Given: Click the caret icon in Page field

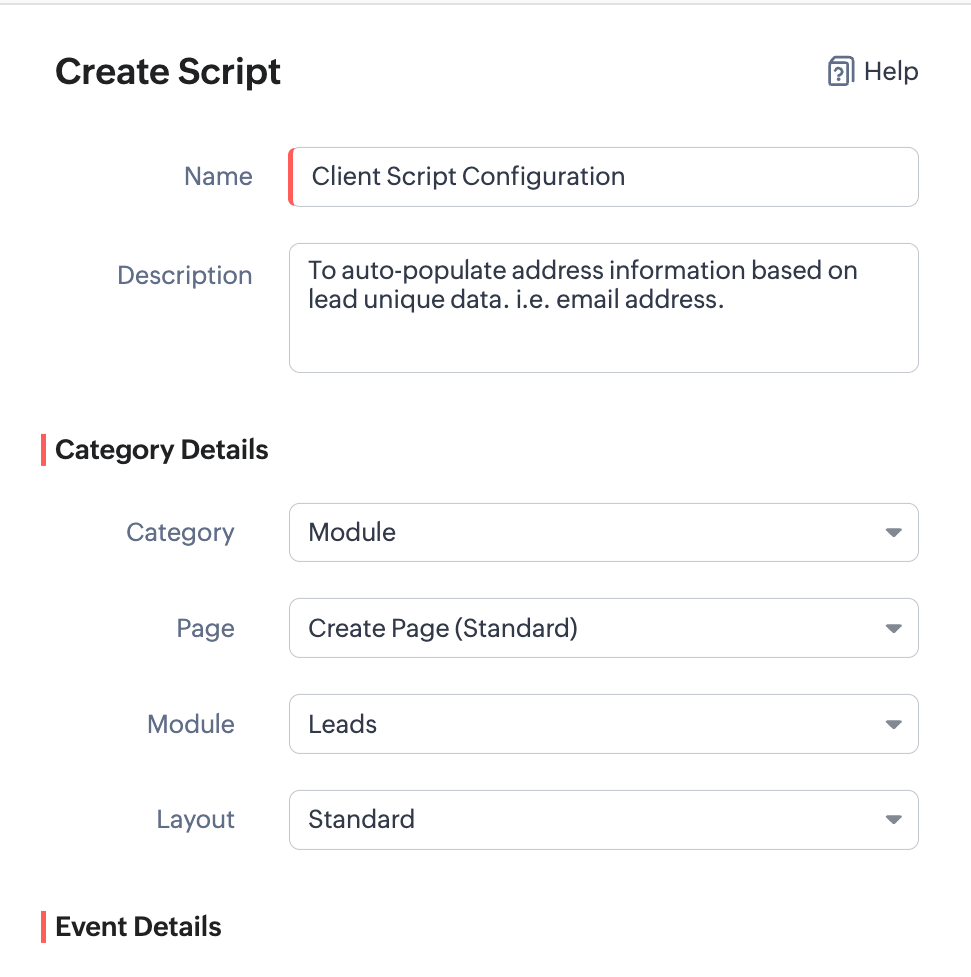Looking at the screenshot, I should point(893,629).
